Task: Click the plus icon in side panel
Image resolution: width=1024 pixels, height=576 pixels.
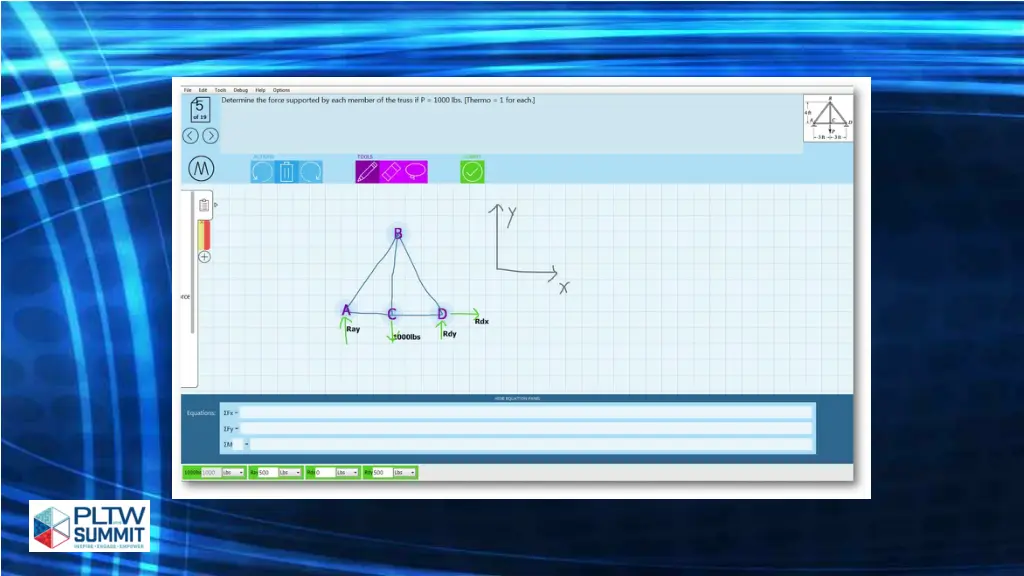Action: coord(204,257)
